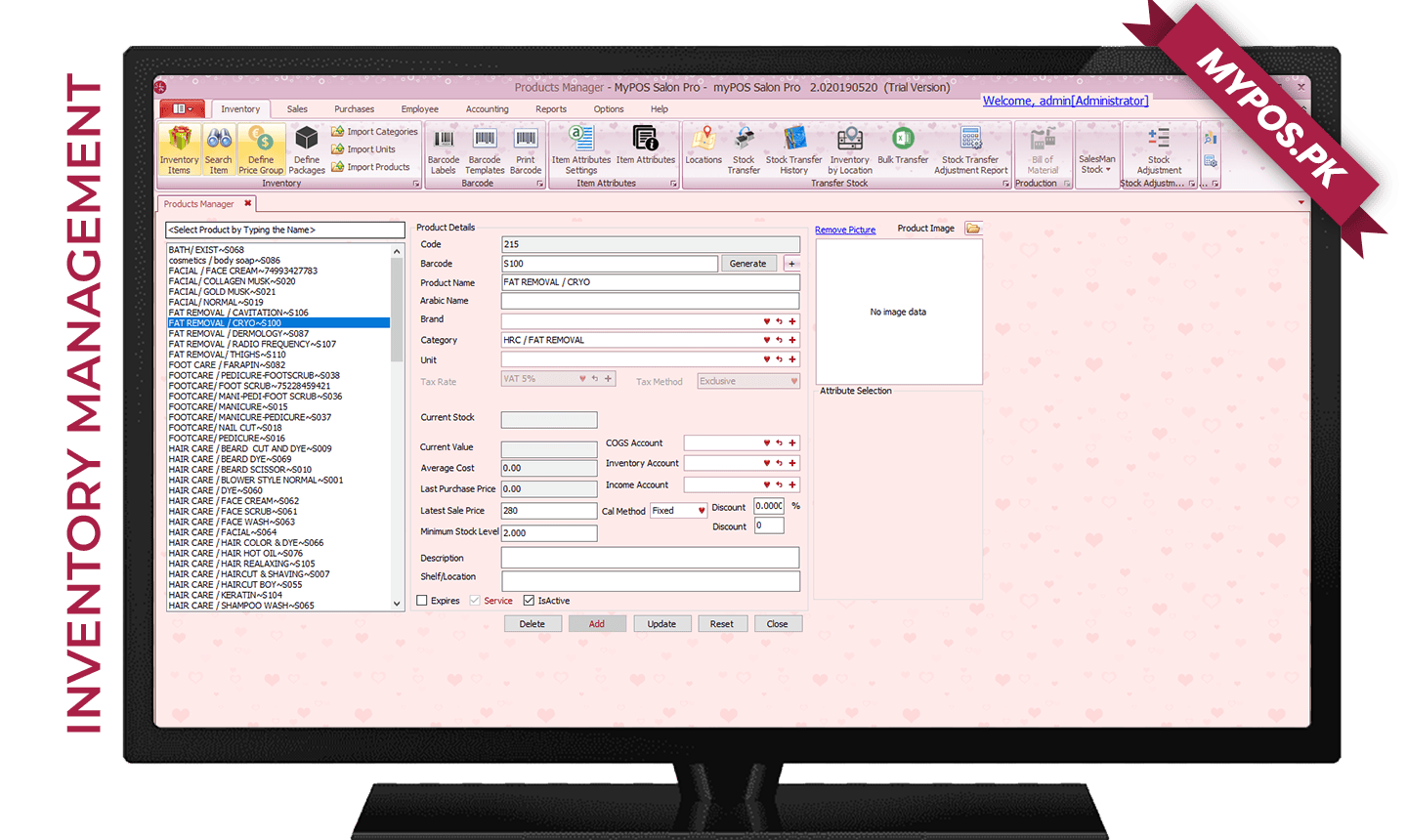Choose Import Categories
Viewport: 1407px width, 840px height.
tap(374, 132)
